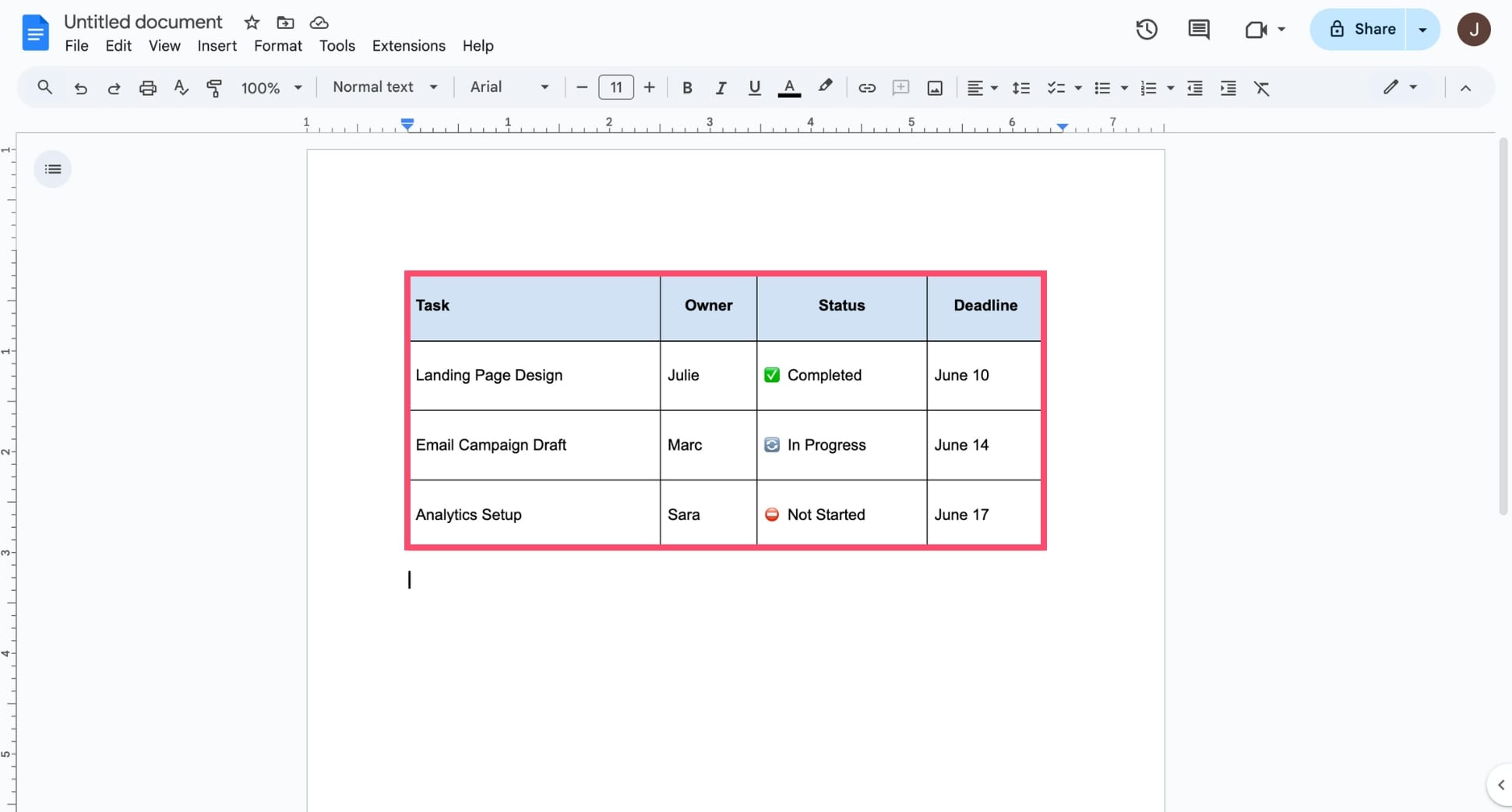Screen dimensions: 1512x812
Task: Open the Share options arrow
Action: (1422, 30)
